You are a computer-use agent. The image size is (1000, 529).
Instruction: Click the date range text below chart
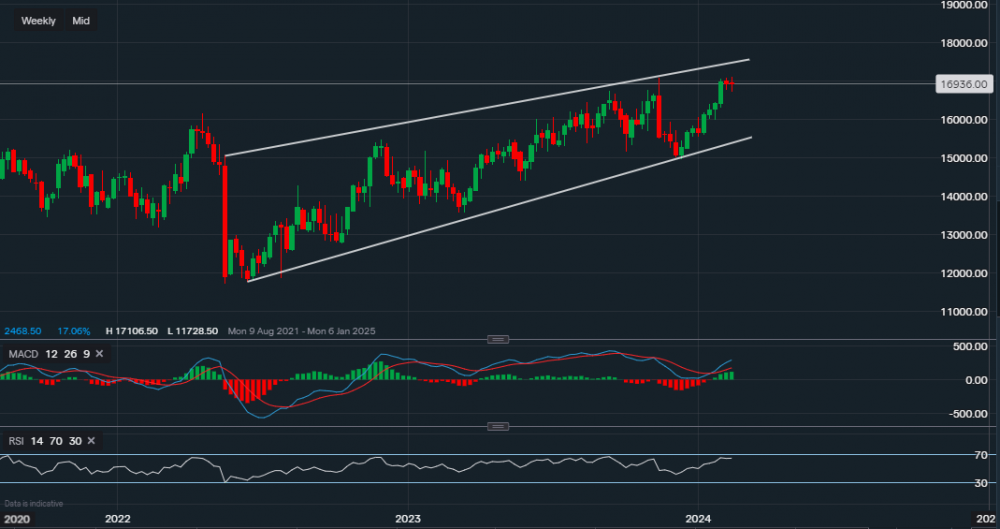click(300, 330)
